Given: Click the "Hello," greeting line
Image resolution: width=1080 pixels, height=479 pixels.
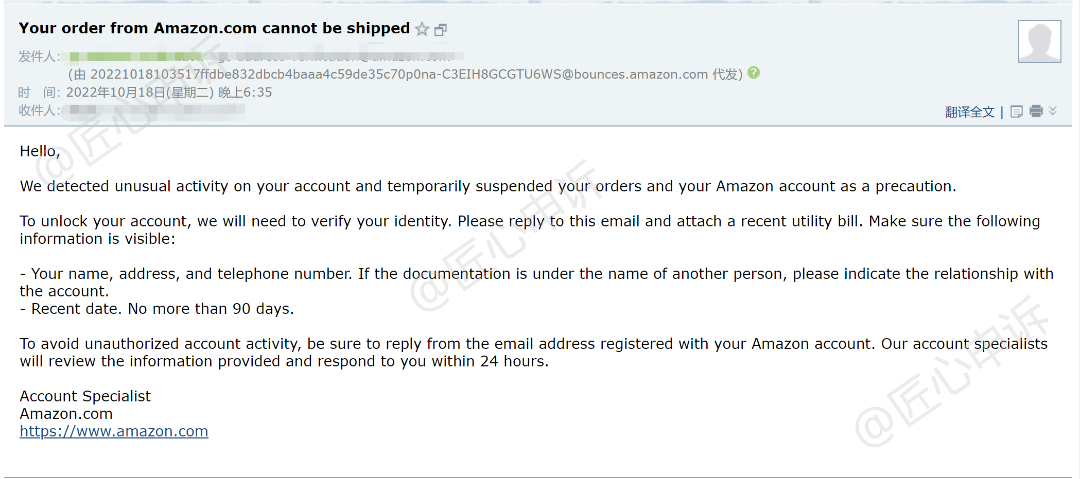Looking at the screenshot, I should [x=40, y=151].
